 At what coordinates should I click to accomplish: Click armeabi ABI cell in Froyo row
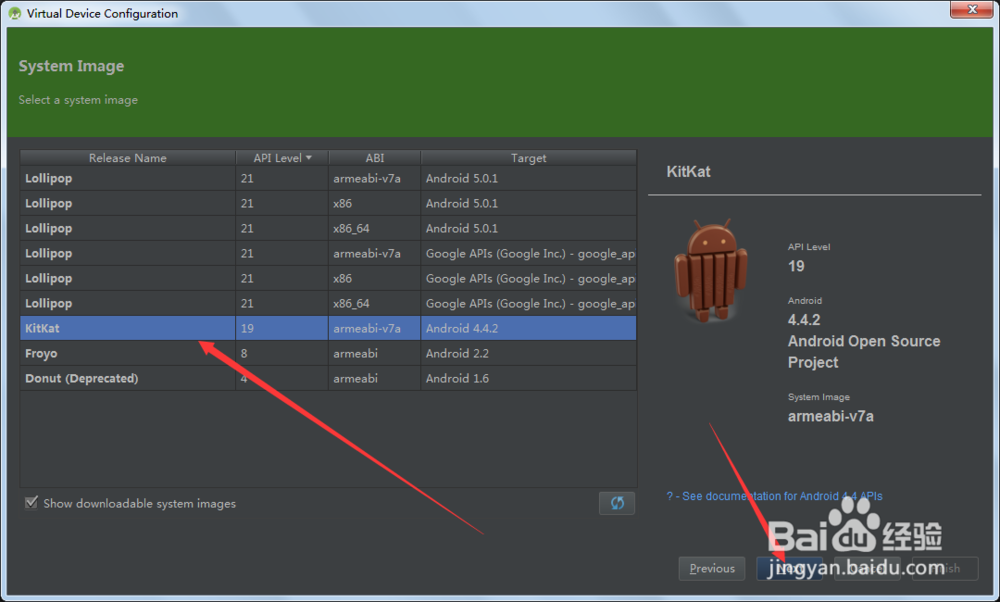point(374,353)
